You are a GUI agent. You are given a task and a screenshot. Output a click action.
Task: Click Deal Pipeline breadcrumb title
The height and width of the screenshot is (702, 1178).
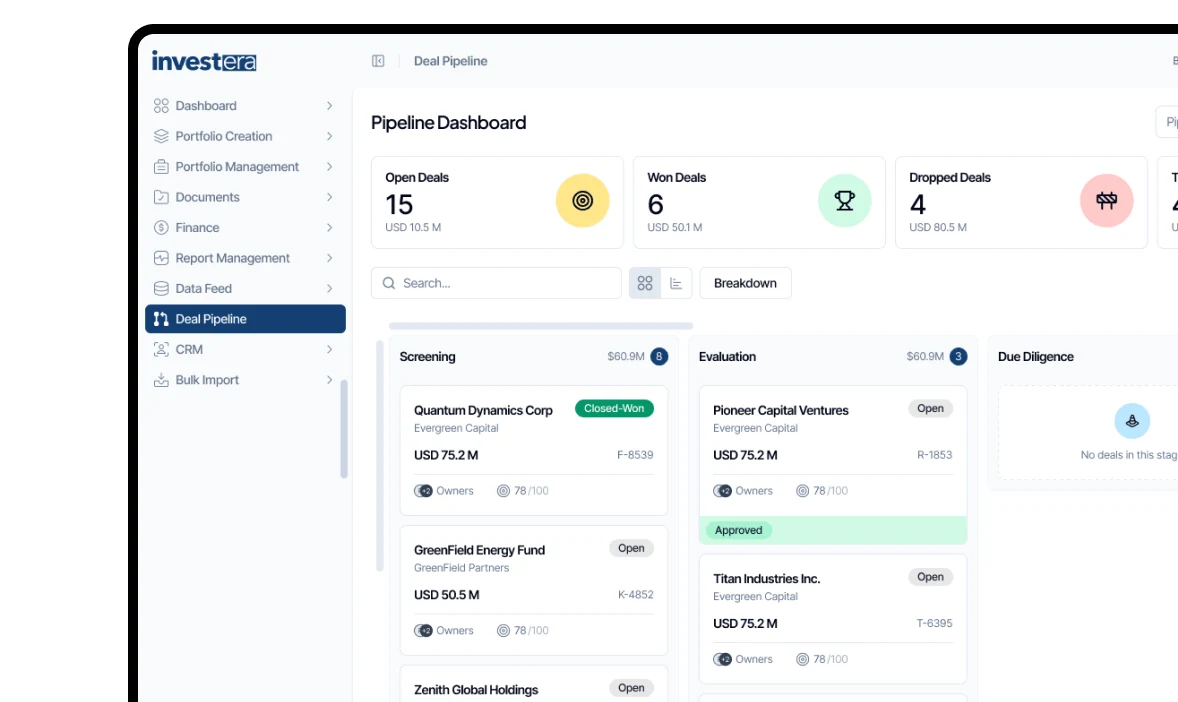coord(451,61)
